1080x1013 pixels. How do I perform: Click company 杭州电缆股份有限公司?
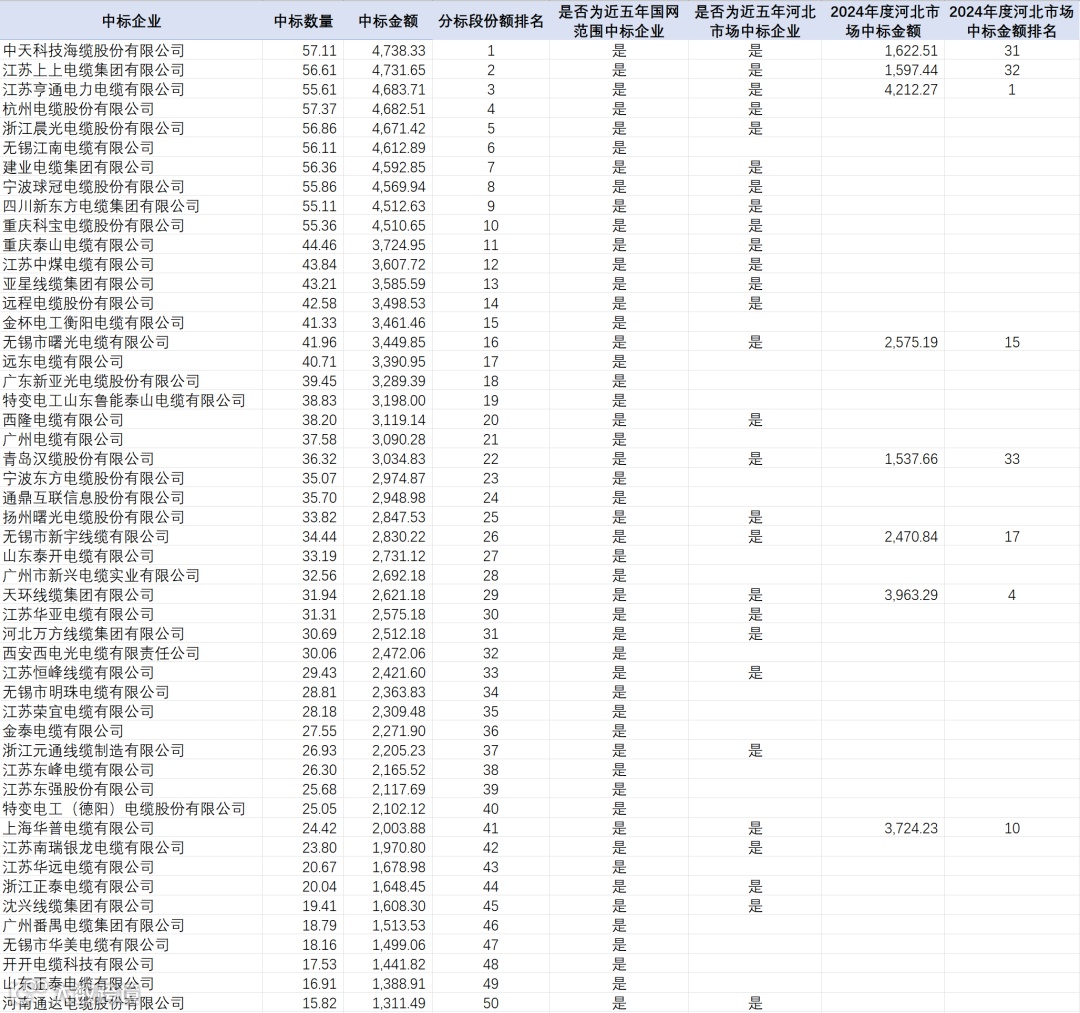(79, 109)
